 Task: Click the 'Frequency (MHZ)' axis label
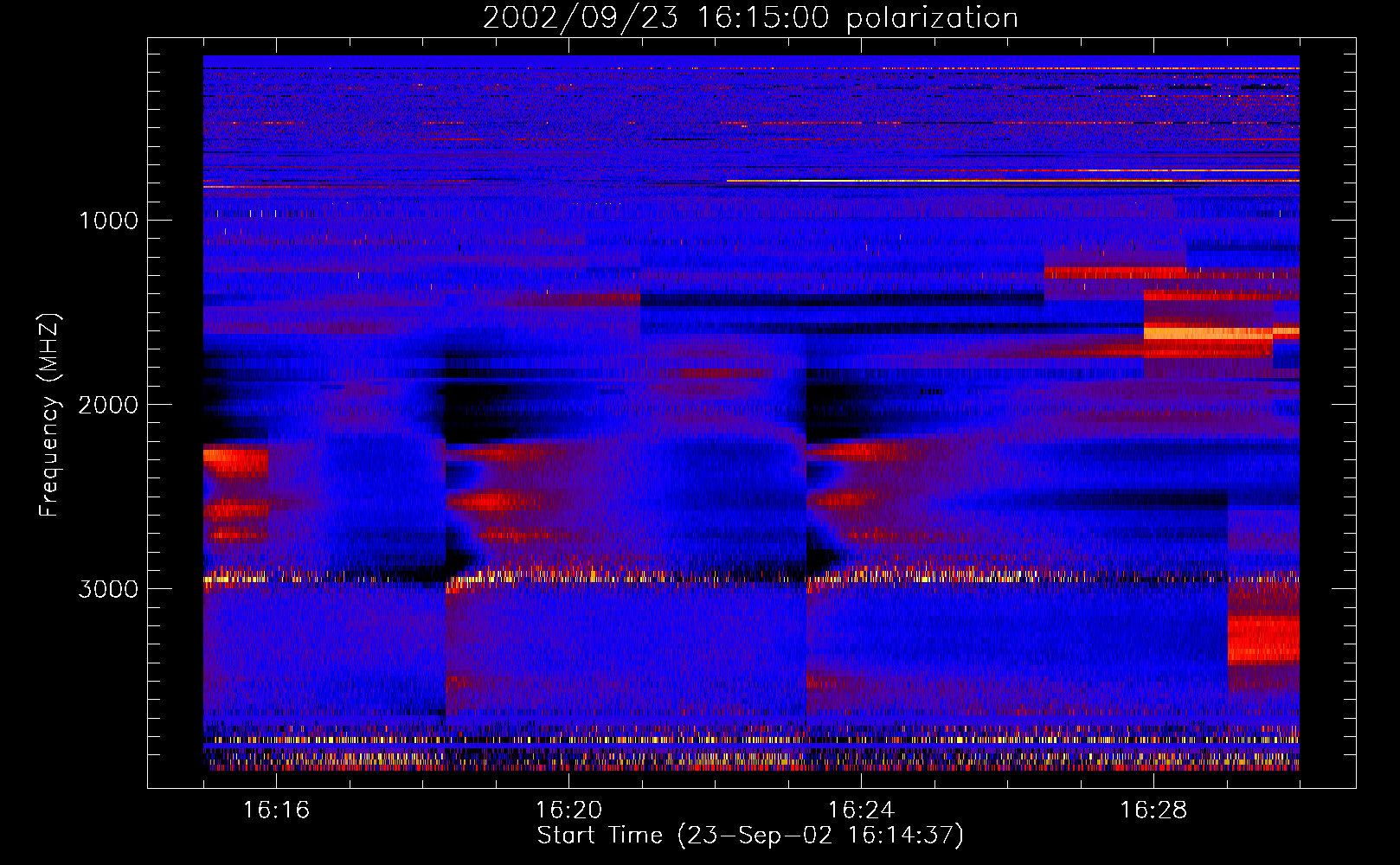(x=49, y=416)
